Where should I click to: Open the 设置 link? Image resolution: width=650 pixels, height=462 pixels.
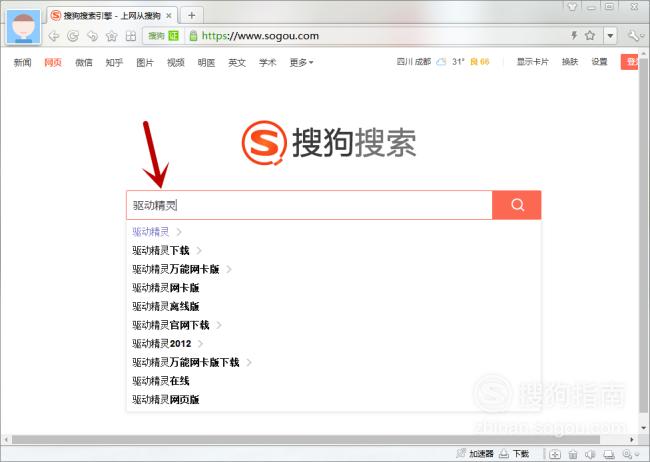click(x=599, y=62)
